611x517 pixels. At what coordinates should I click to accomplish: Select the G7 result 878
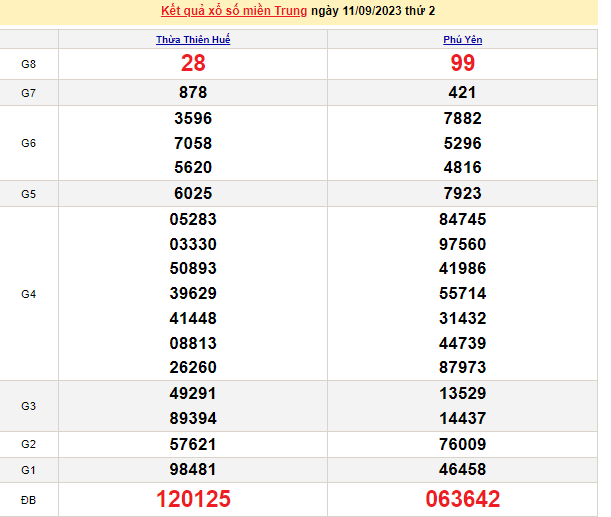coord(193,92)
